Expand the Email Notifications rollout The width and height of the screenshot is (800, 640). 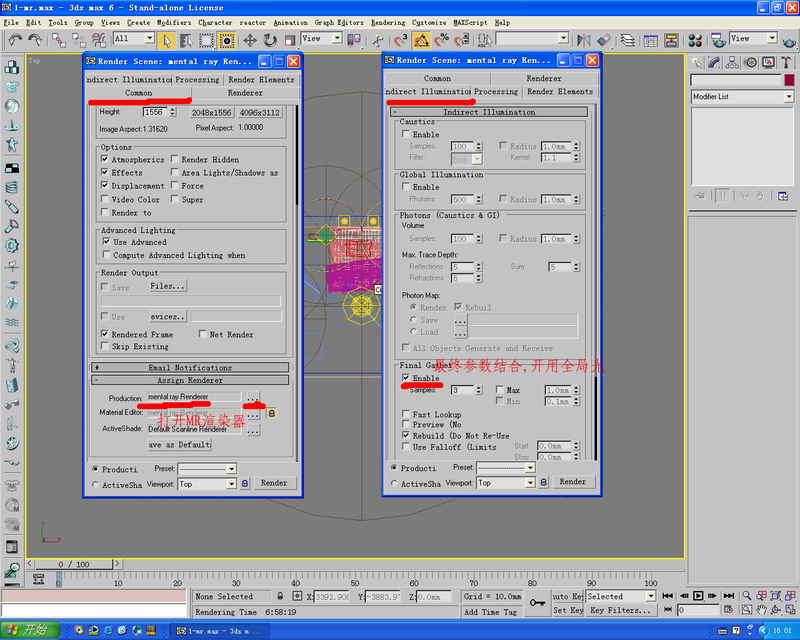click(190, 367)
